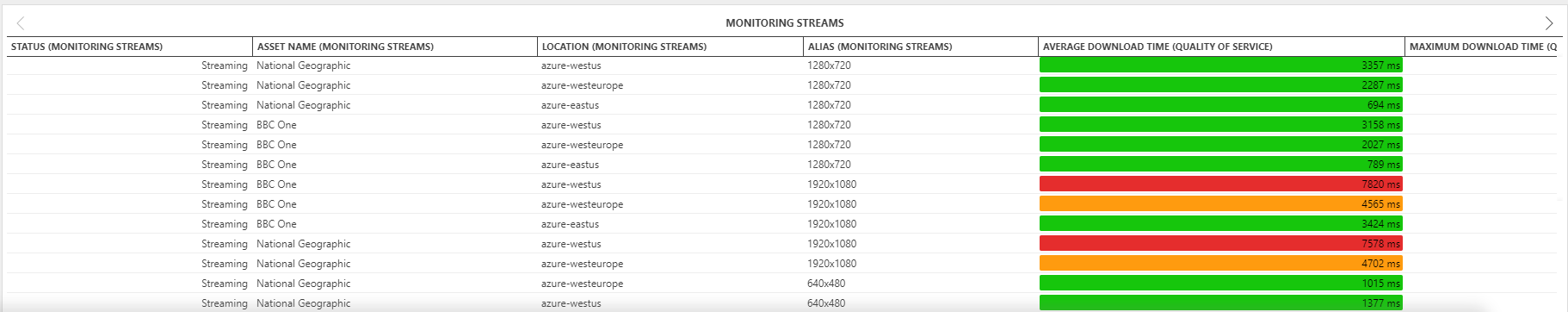Select the green 3357 ms bar
This screenshot has width=1568, height=312.
pyautogui.click(x=1221, y=66)
